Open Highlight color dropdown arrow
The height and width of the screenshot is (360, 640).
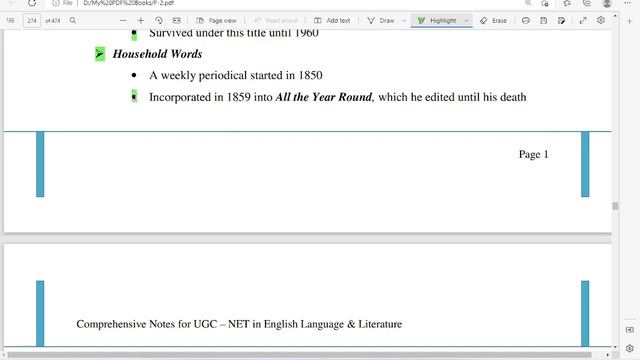pyautogui.click(x=467, y=20)
